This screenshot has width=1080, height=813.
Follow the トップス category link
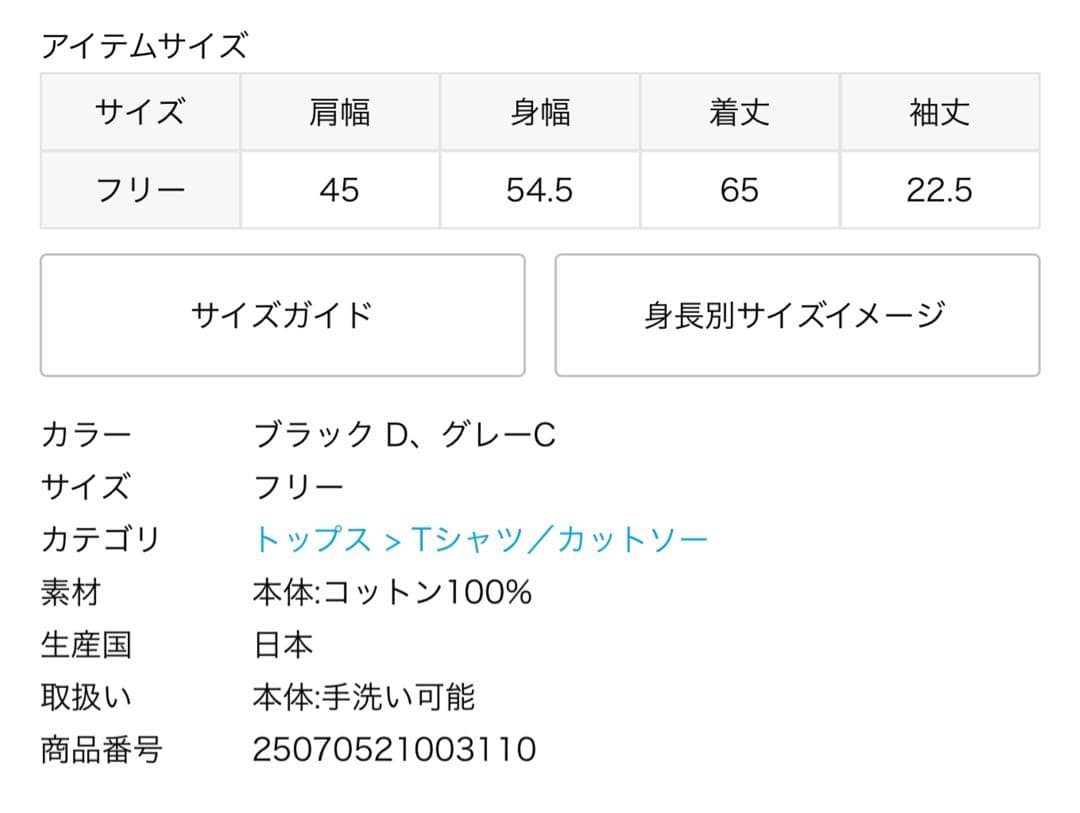coord(312,540)
